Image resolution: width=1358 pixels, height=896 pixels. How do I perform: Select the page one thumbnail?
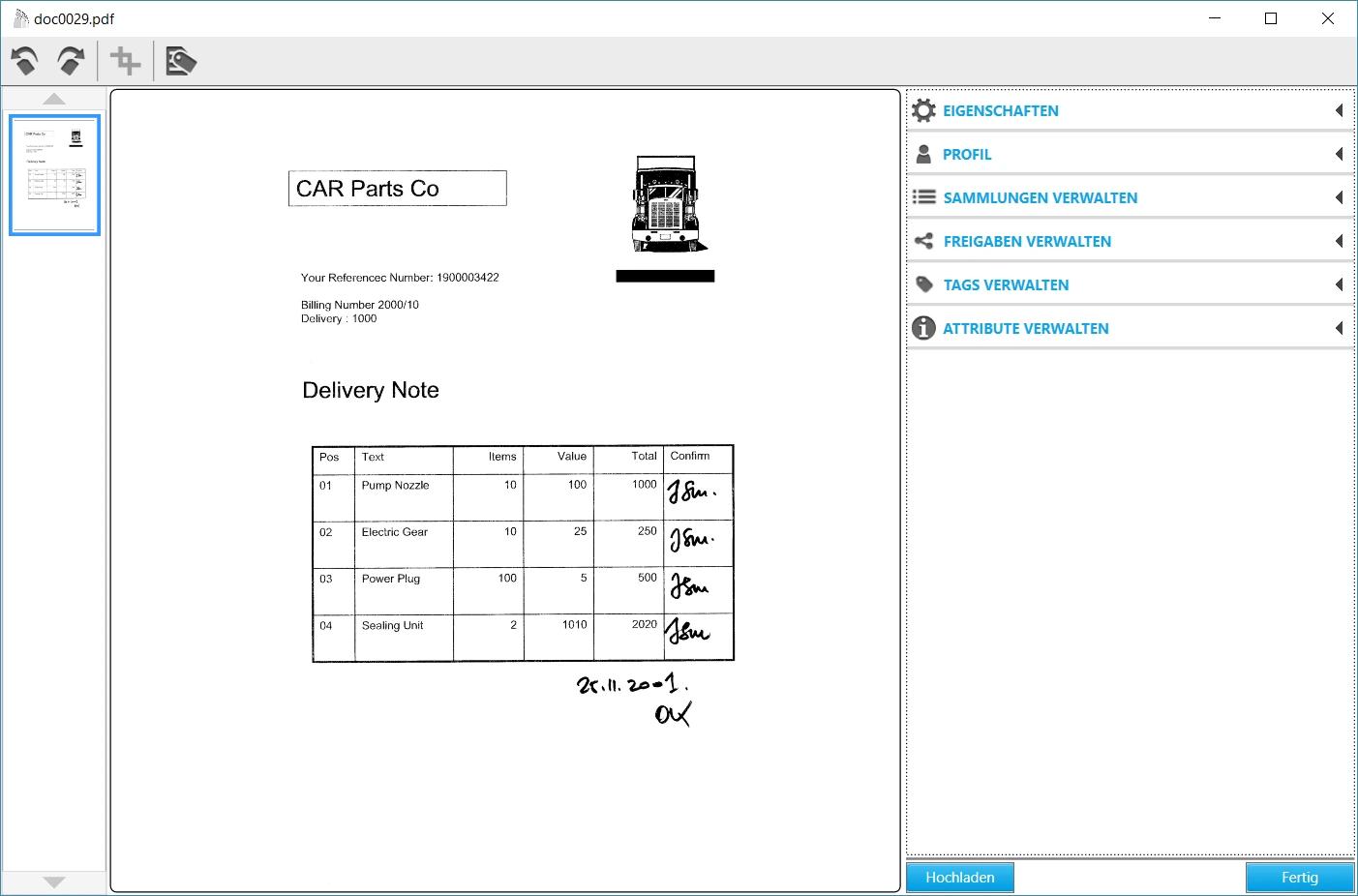(54, 174)
